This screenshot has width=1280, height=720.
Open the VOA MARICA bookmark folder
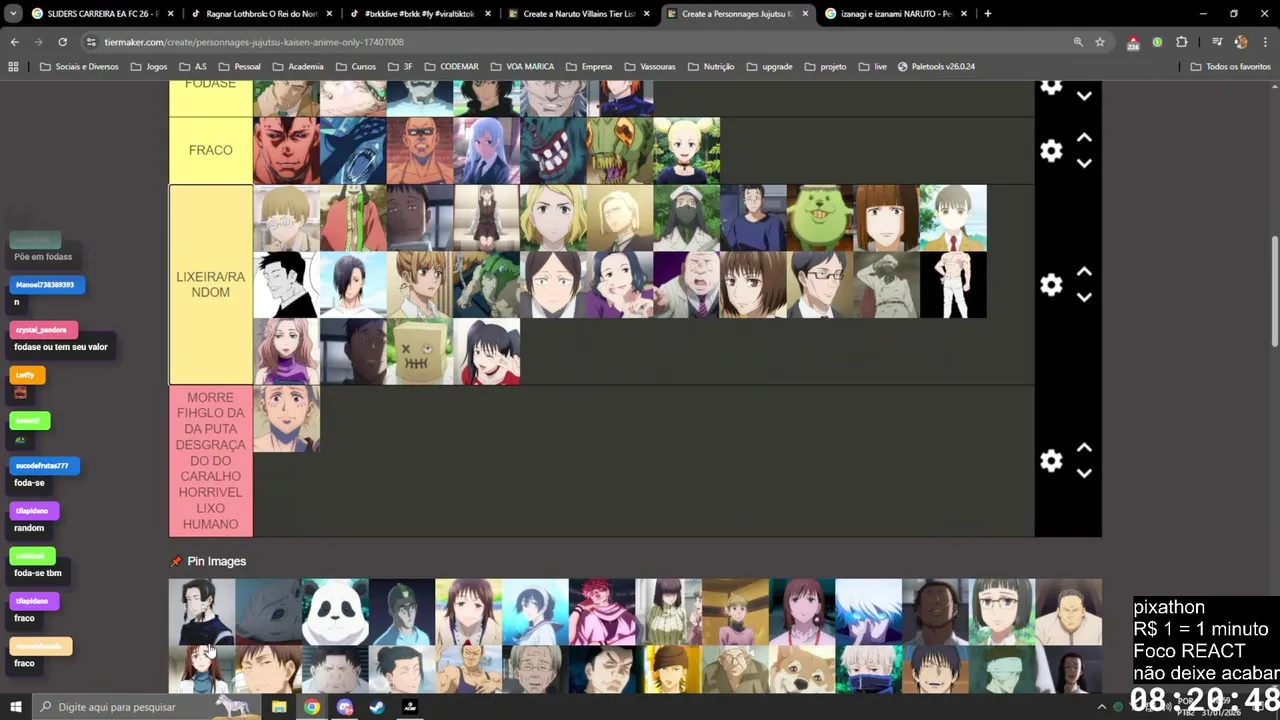[x=522, y=66]
